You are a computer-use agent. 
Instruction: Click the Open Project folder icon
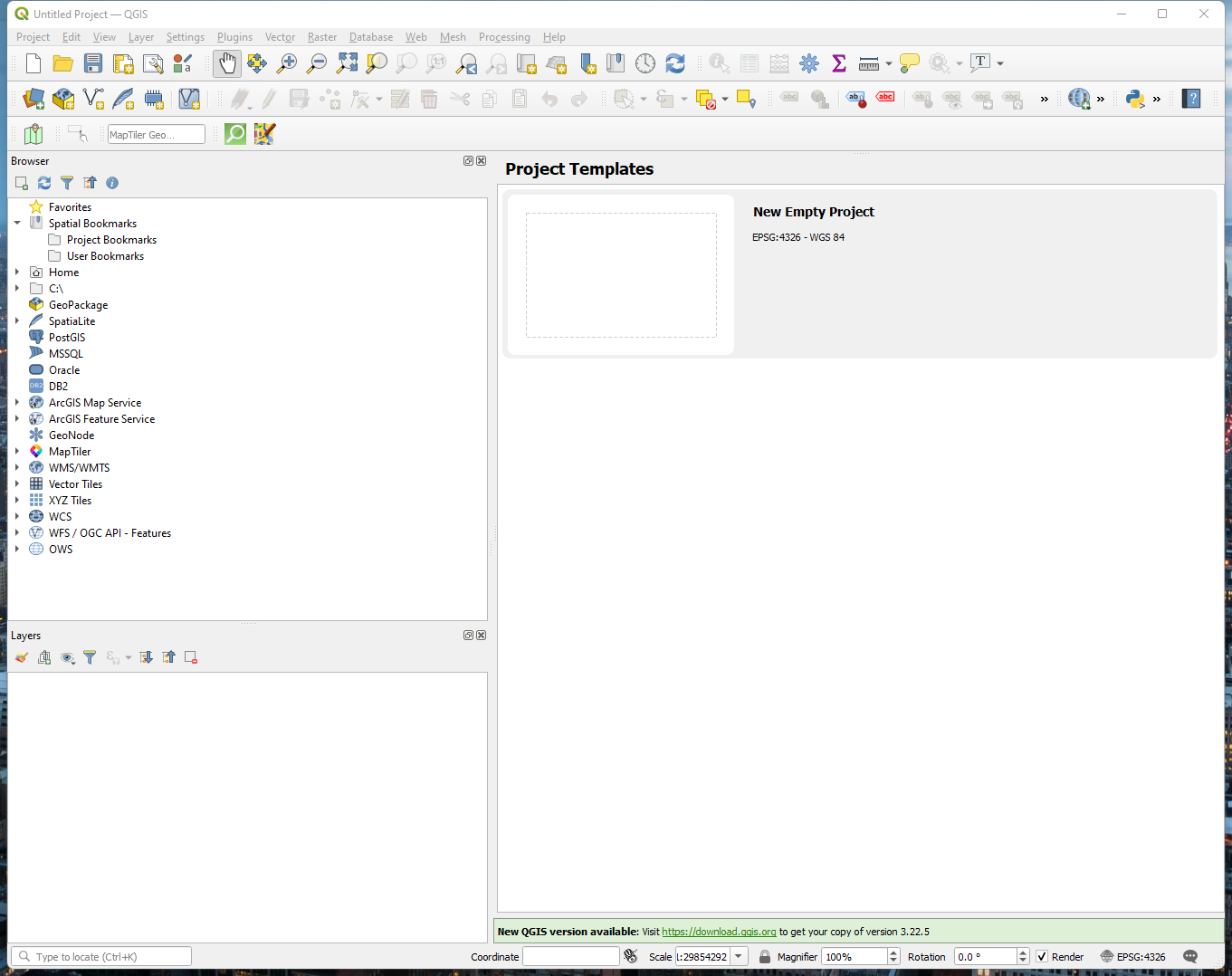(62, 63)
